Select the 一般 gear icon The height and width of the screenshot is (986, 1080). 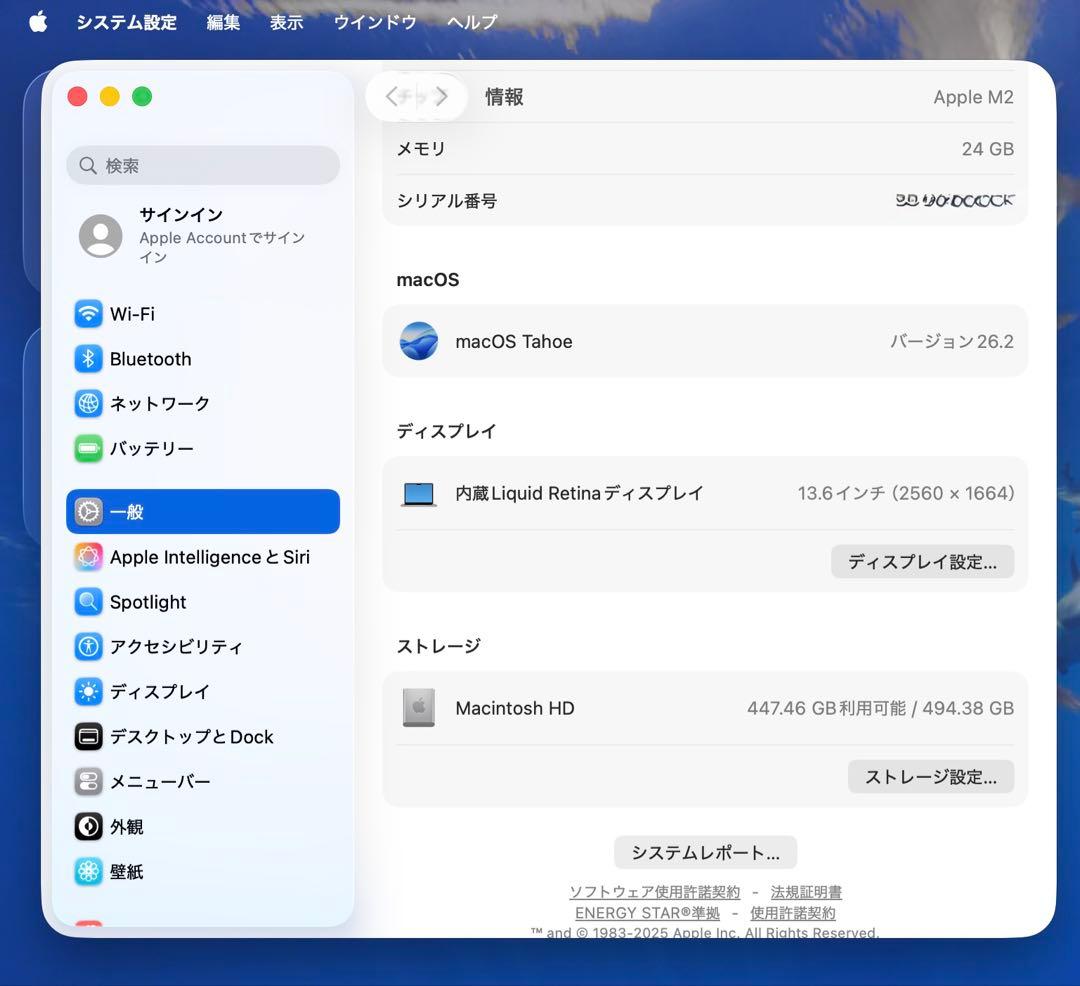[x=88, y=512]
